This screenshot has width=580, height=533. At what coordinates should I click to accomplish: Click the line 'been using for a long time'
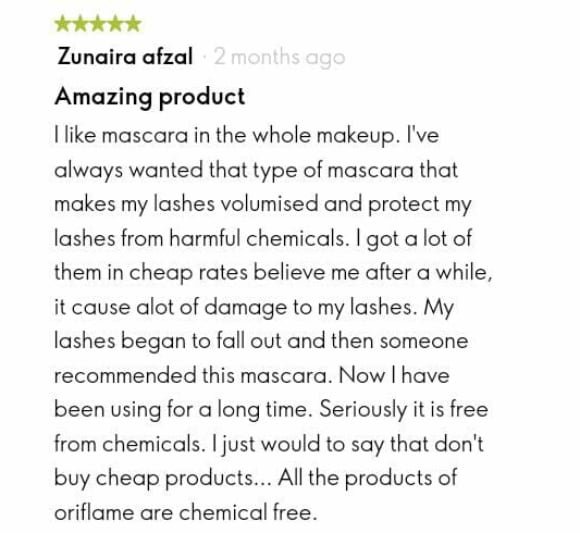271,410
